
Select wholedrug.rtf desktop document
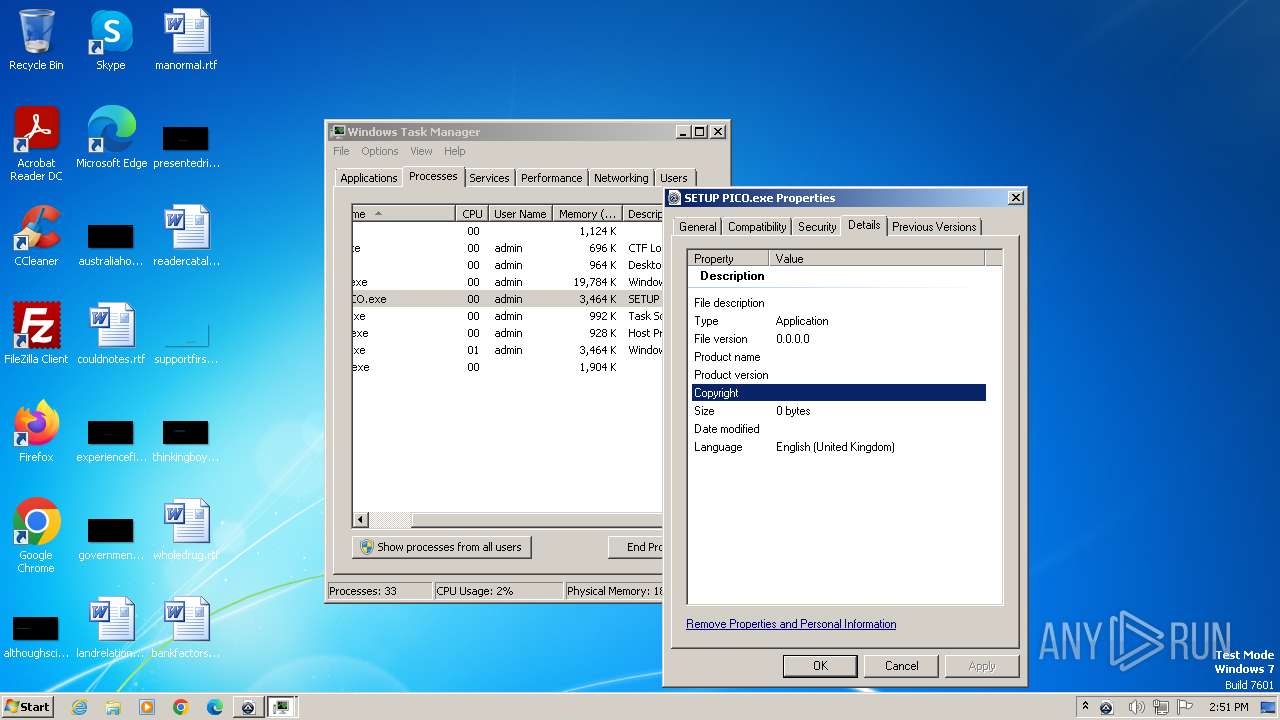[x=186, y=530]
